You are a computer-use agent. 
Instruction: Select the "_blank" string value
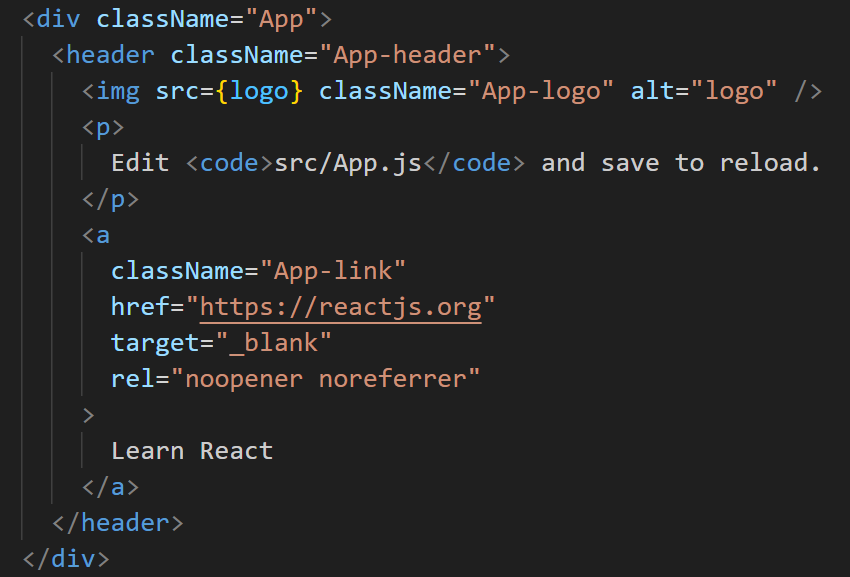tap(274, 343)
